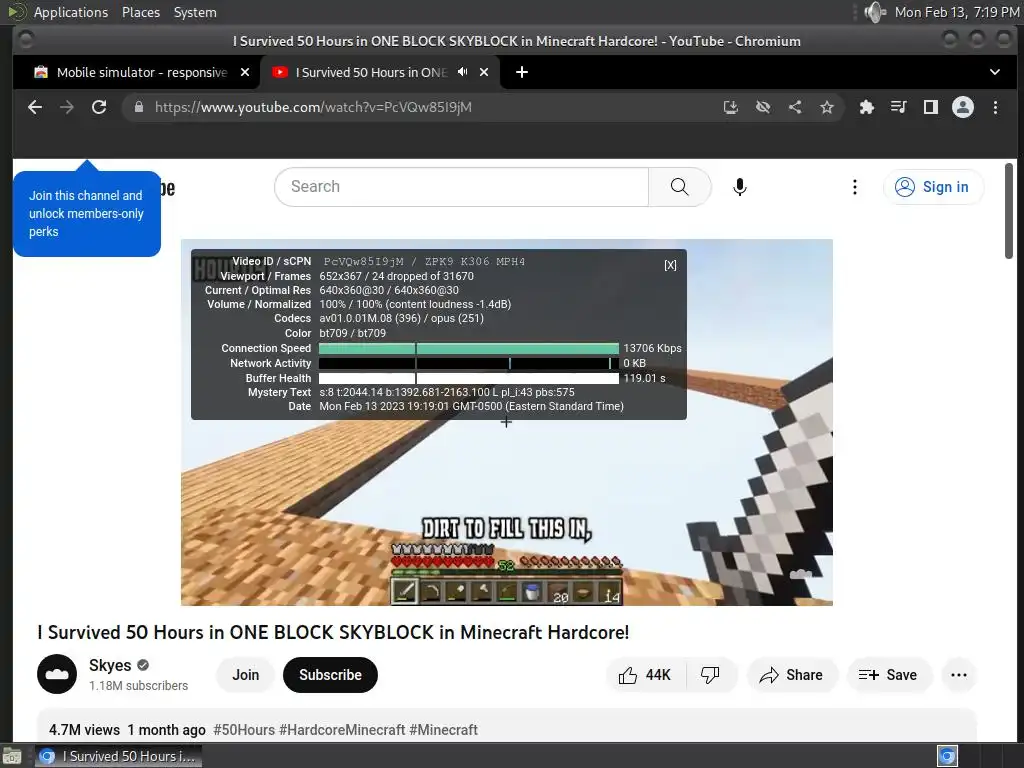1024x768 pixels.
Task: Click the browser forward arrow
Action: 67,107
